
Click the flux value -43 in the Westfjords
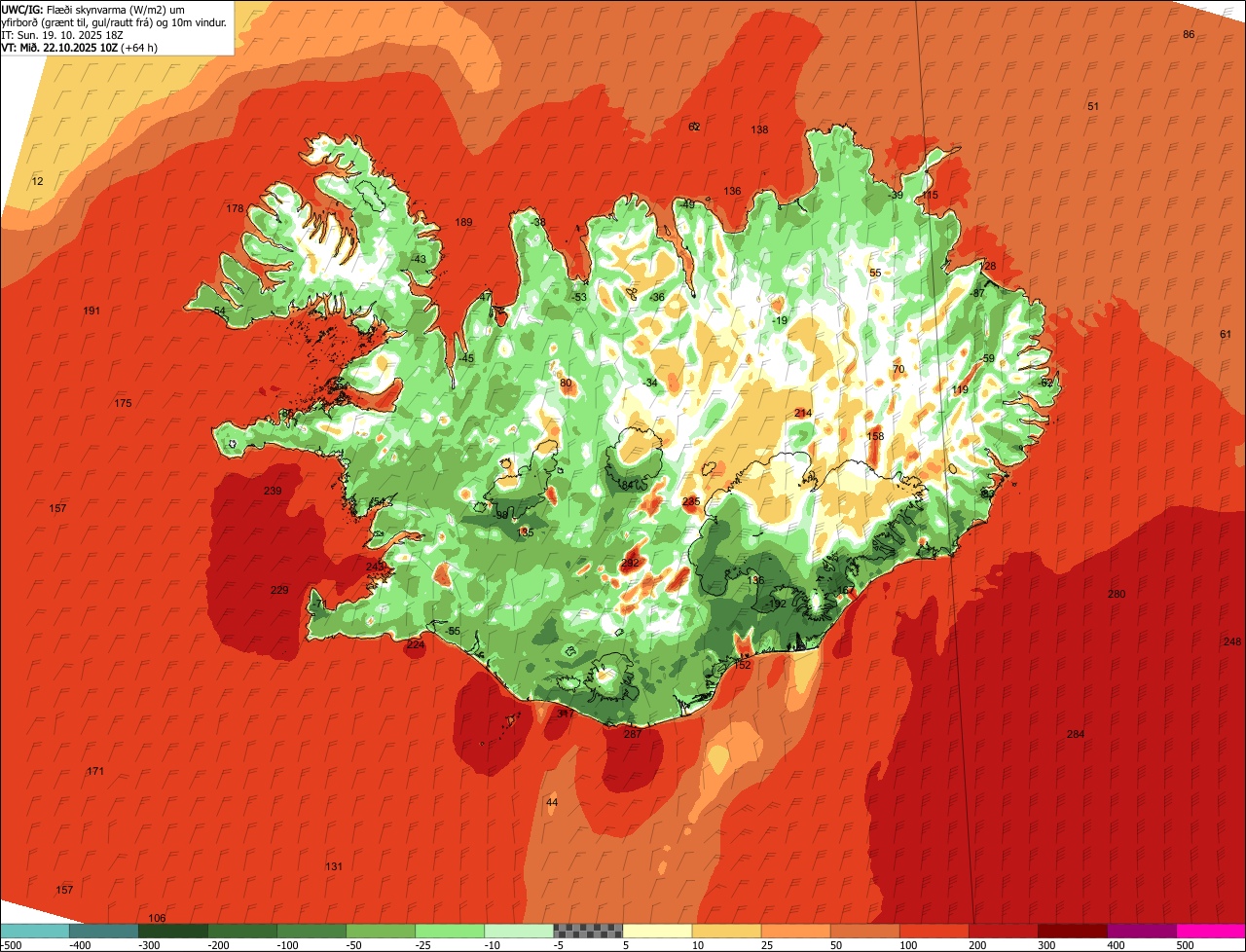(419, 260)
